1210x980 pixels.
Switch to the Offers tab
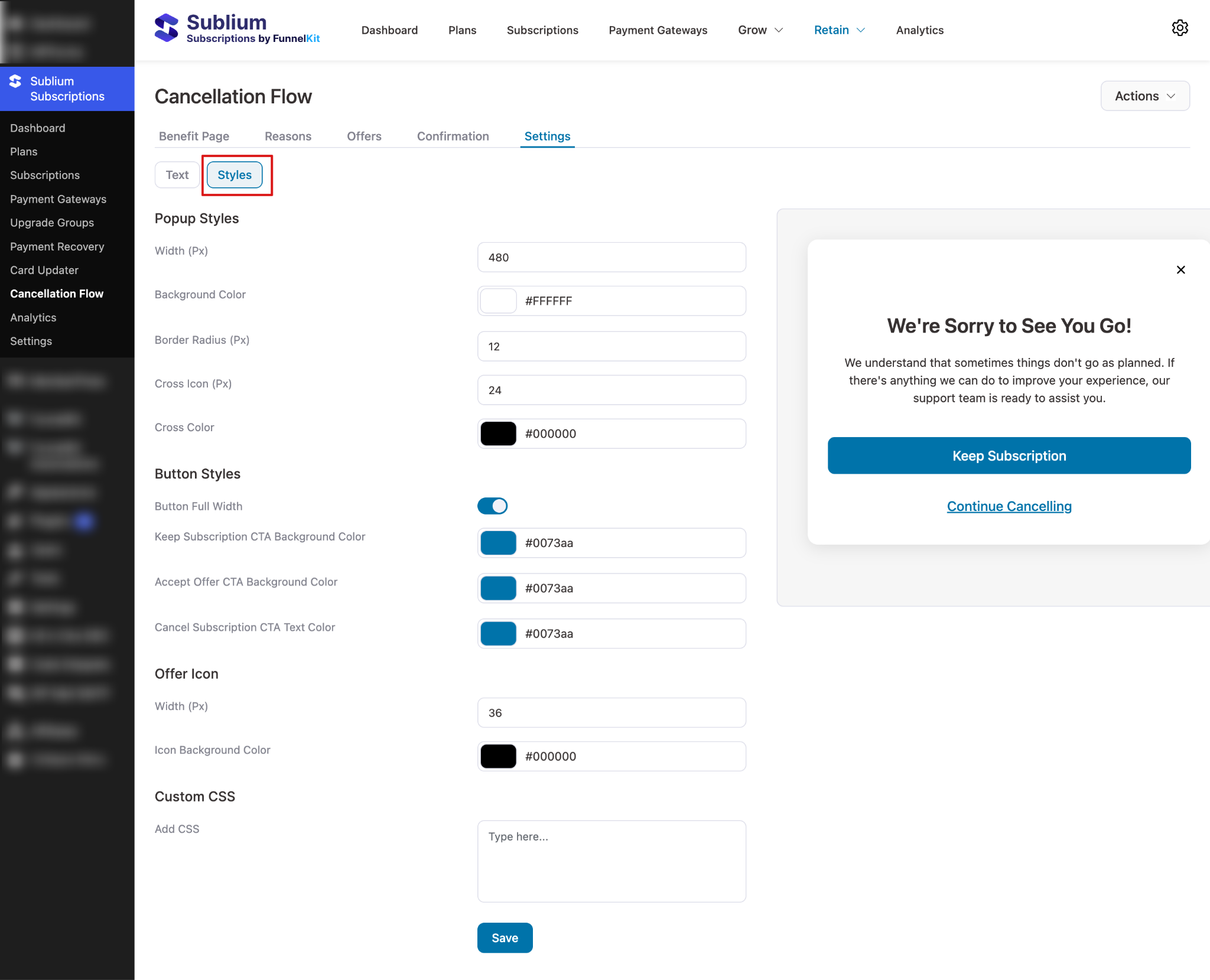[x=364, y=136]
